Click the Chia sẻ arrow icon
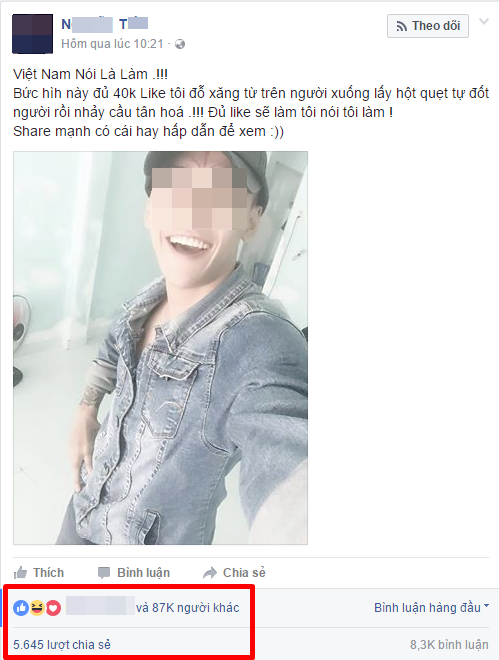Image resolution: width=499 pixels, height=660 pixels. (x=210, y=573)
